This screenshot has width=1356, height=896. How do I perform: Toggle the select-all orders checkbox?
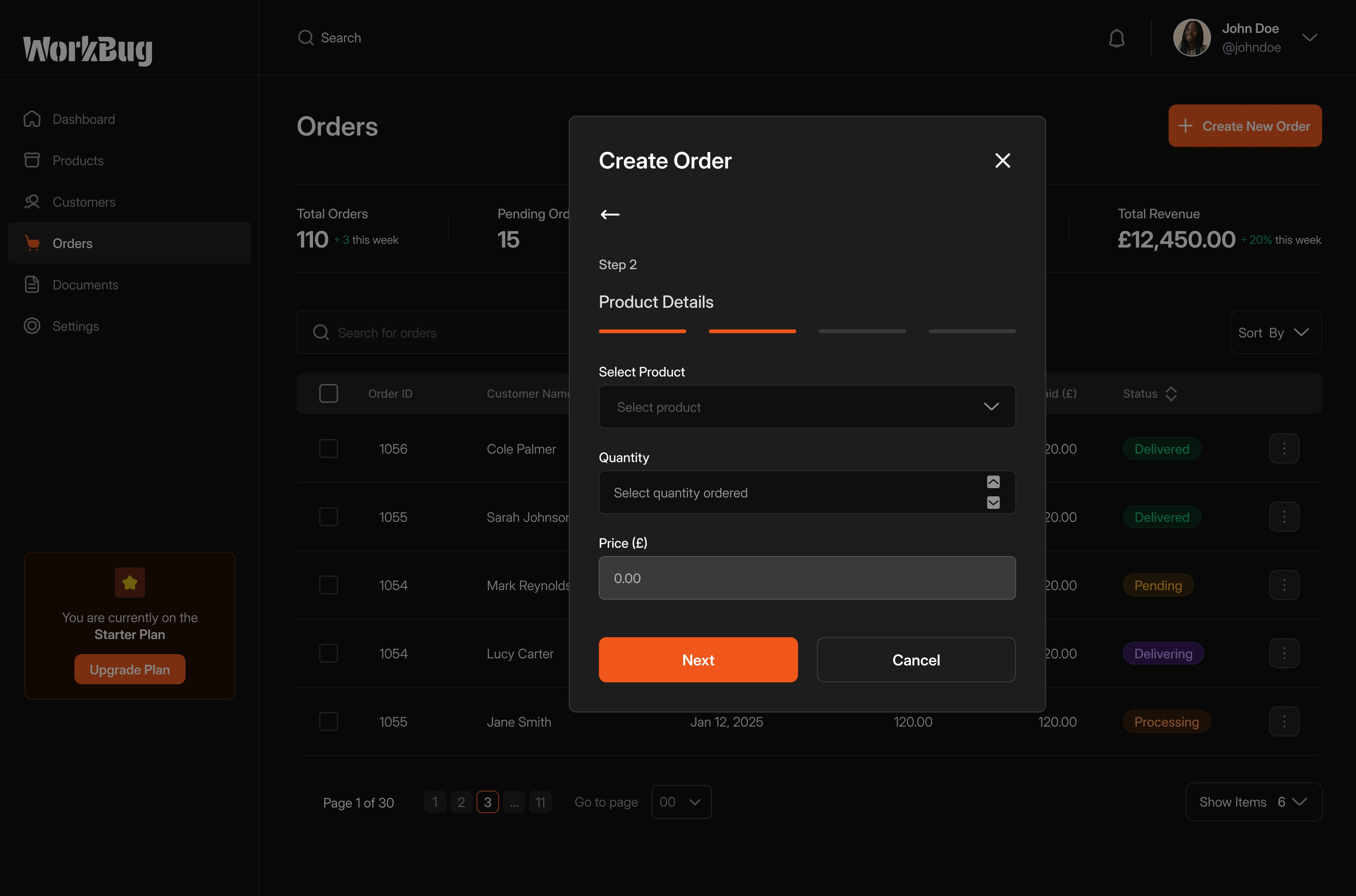pos(329,393)
